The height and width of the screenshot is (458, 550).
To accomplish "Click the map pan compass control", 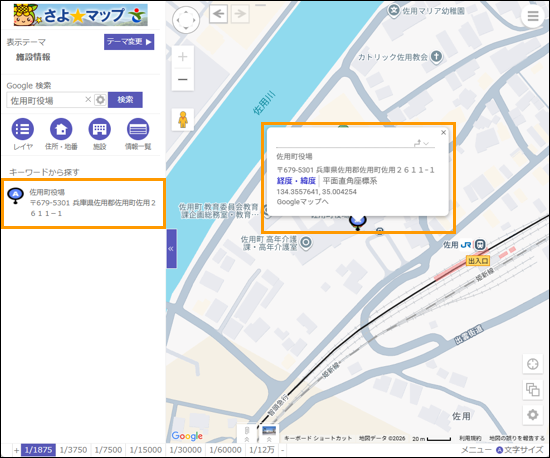I will [186, 20].
